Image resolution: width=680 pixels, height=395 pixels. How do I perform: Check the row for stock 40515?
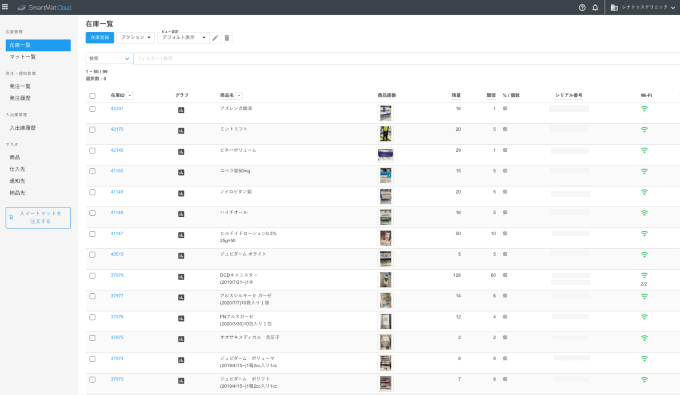pyautogui.click(x=92, y=255)
